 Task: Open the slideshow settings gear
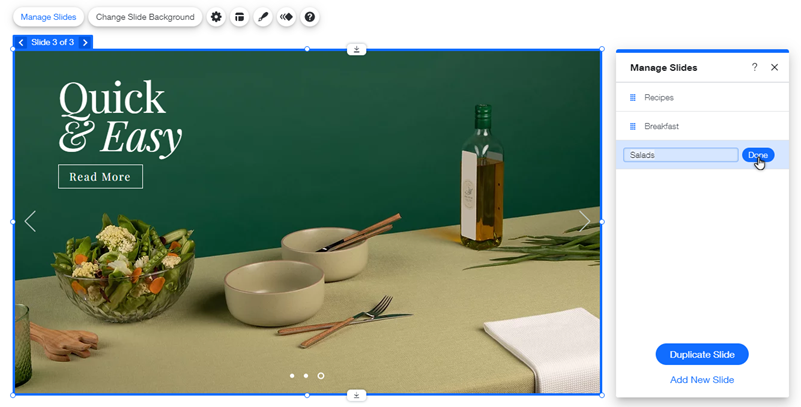(216, 17)
